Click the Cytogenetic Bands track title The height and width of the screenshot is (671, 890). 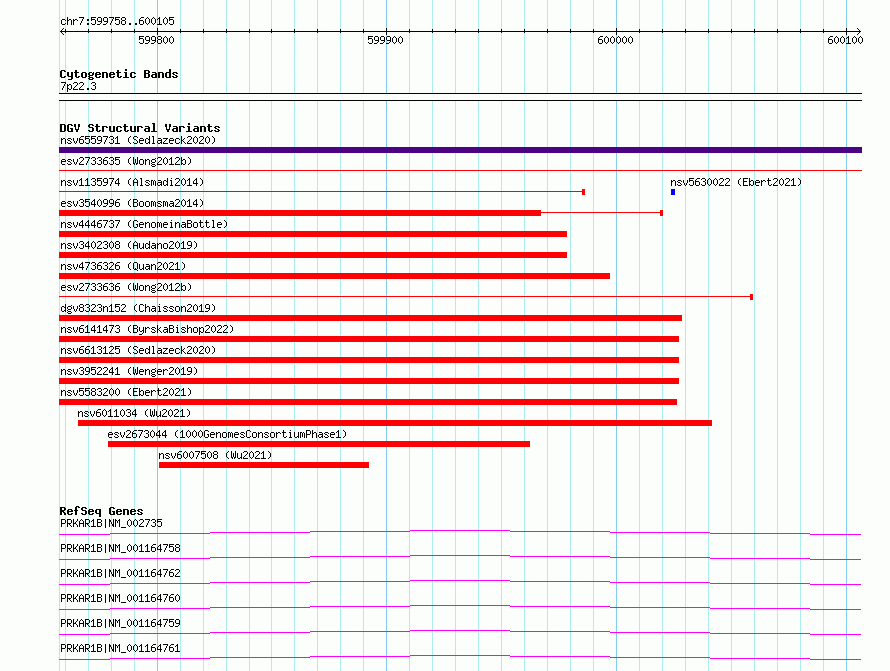point(119,74)
